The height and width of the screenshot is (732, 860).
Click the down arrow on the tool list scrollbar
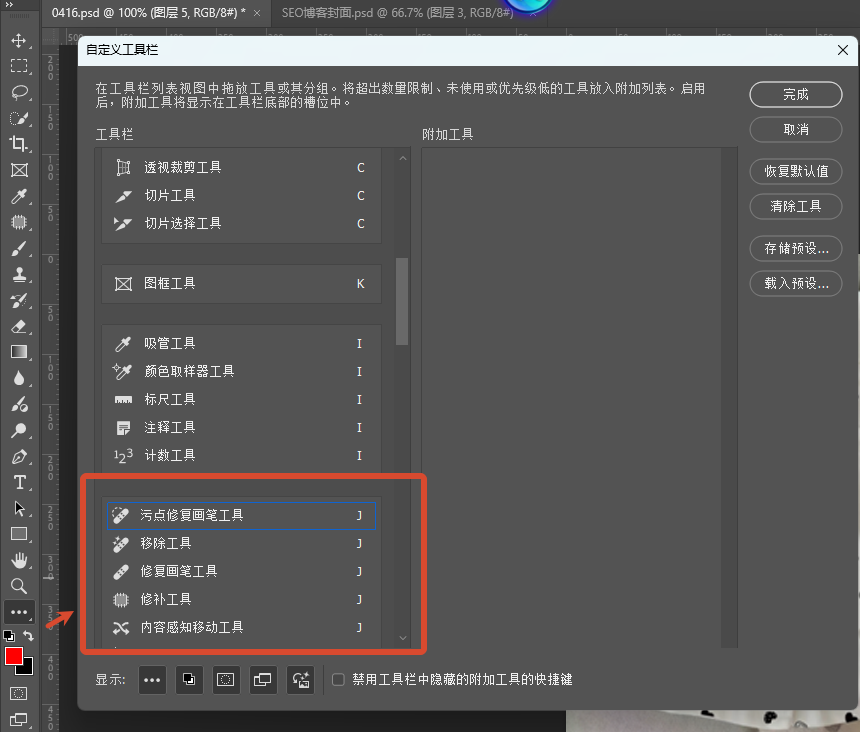[x=402, y=637]
